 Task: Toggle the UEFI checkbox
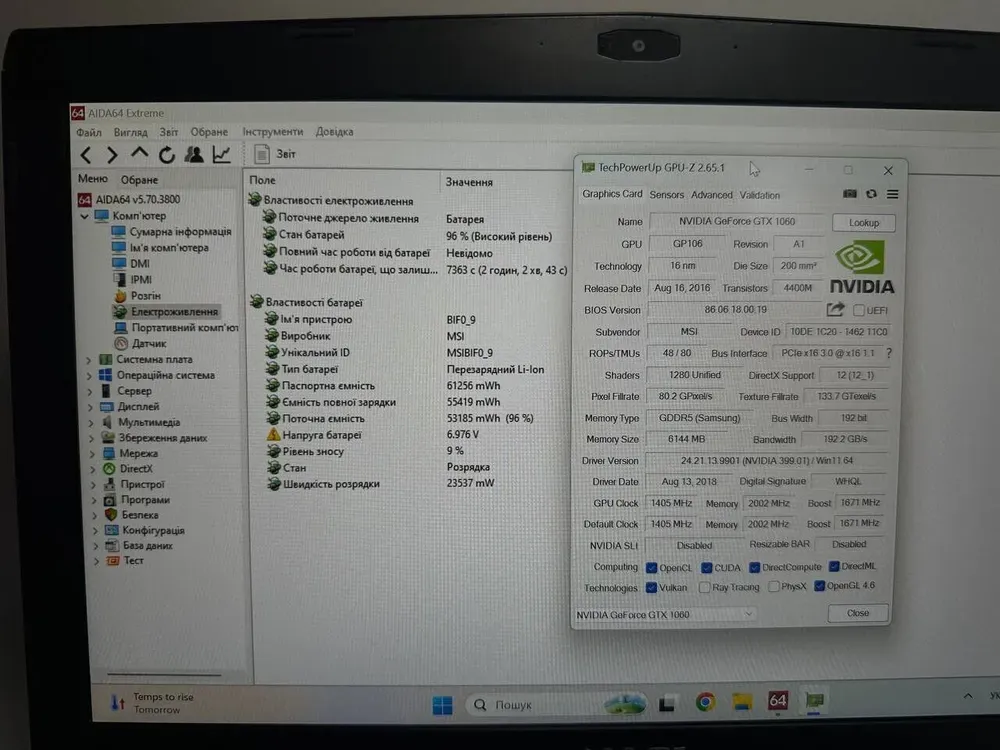tap(858, 310)
